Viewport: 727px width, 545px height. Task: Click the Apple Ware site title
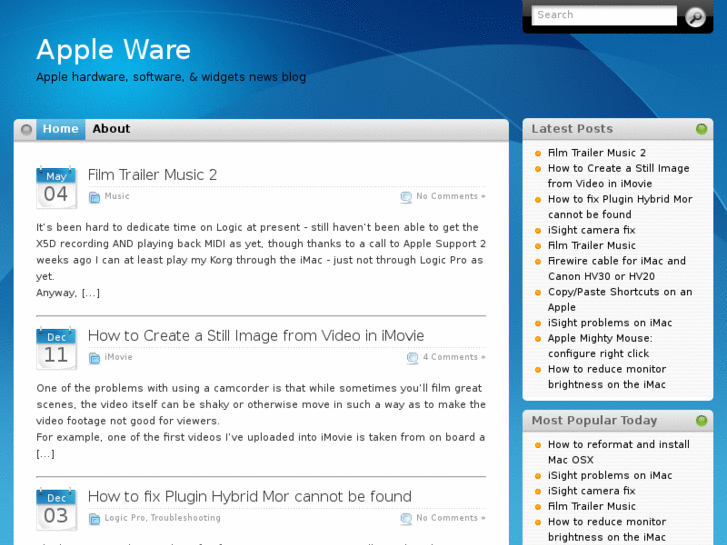tap(114, 49)
